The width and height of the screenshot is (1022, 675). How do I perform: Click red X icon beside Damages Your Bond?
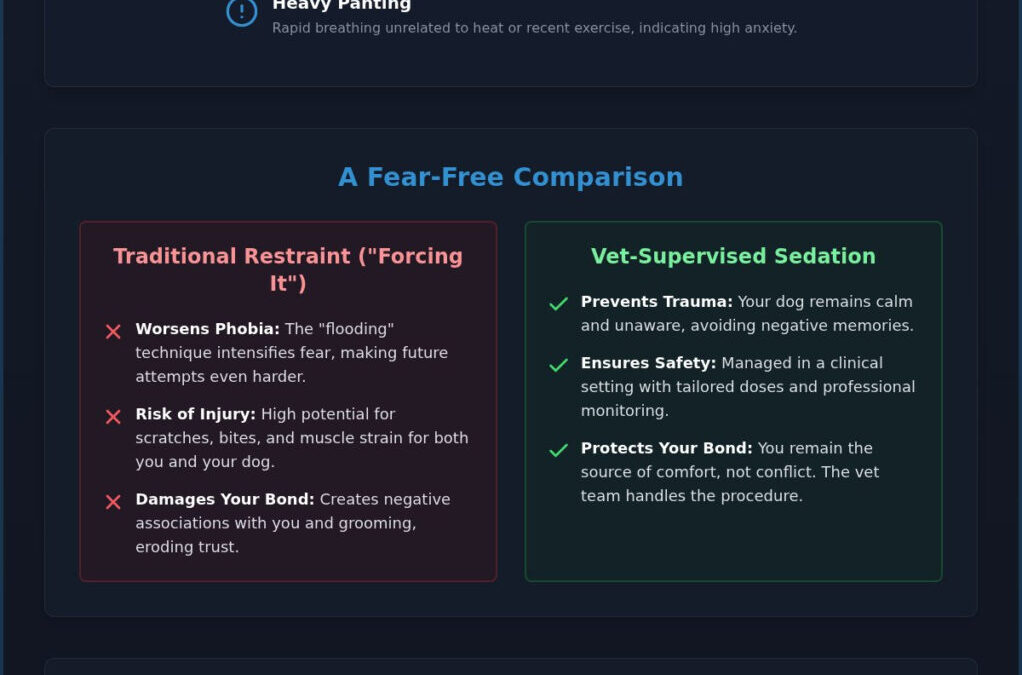pos(113,502)
